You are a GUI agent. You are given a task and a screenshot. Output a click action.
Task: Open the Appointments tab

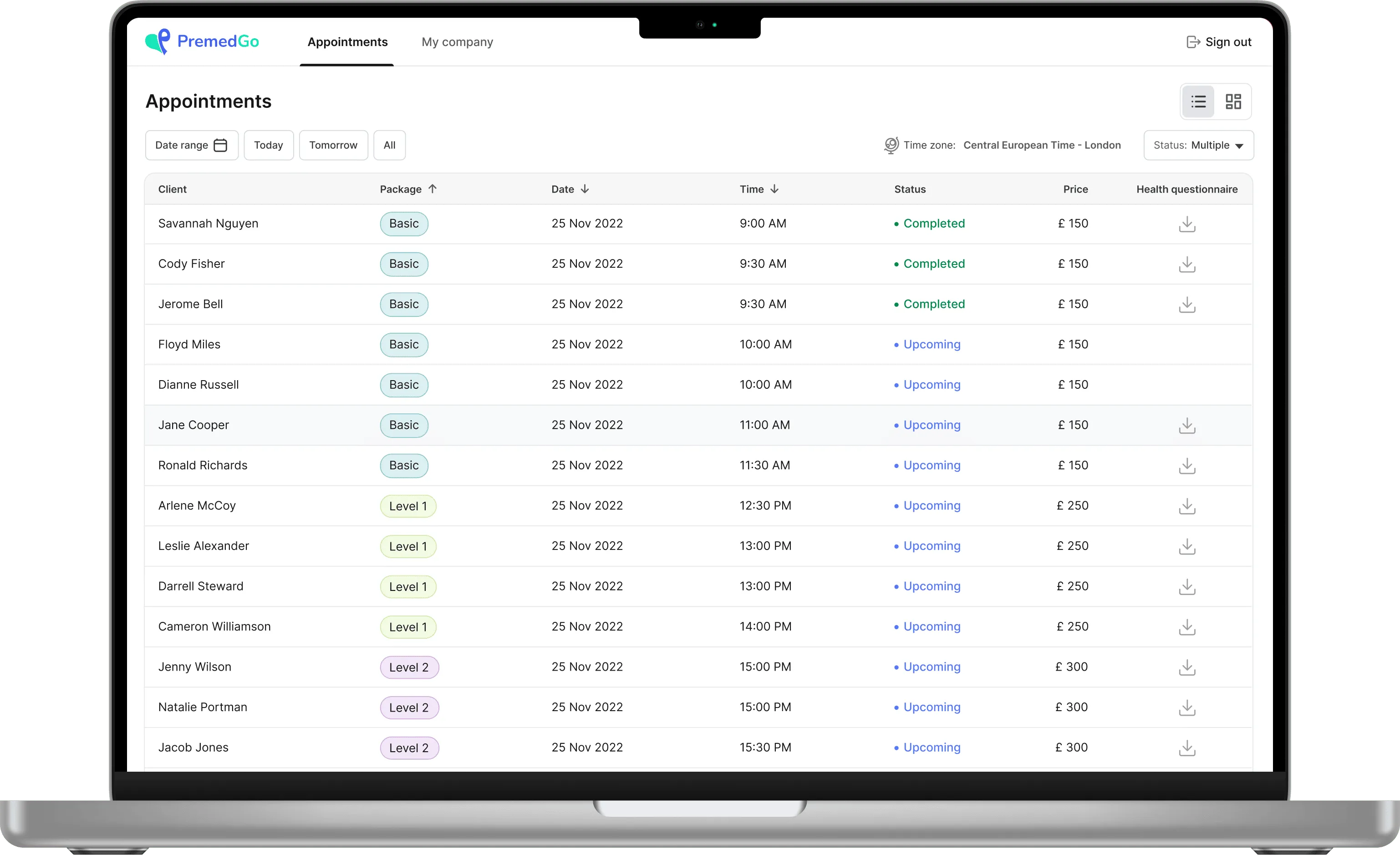pyautogui.click(x=347, y=42)
